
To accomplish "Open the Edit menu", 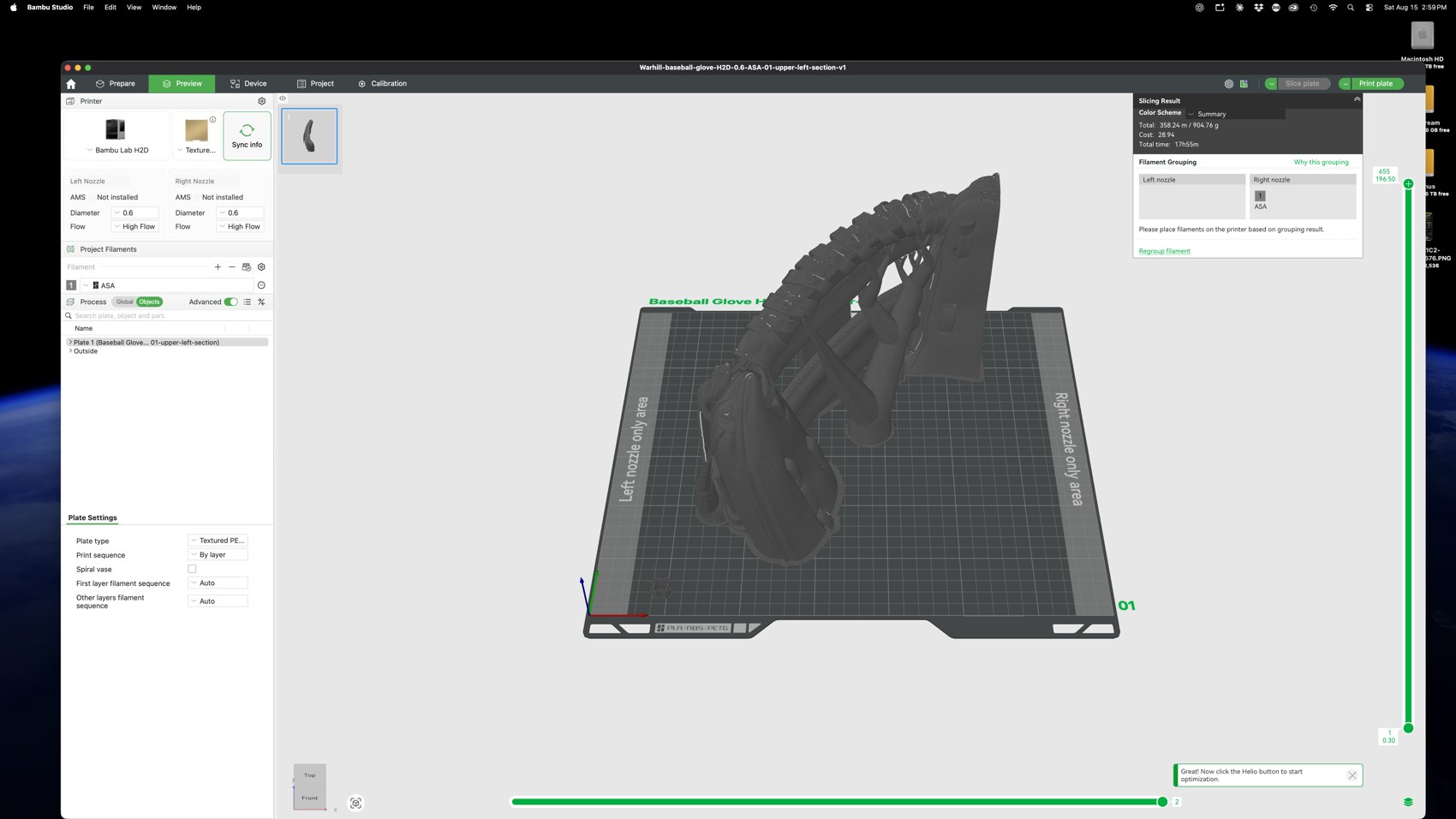I will tap(110, 7).
